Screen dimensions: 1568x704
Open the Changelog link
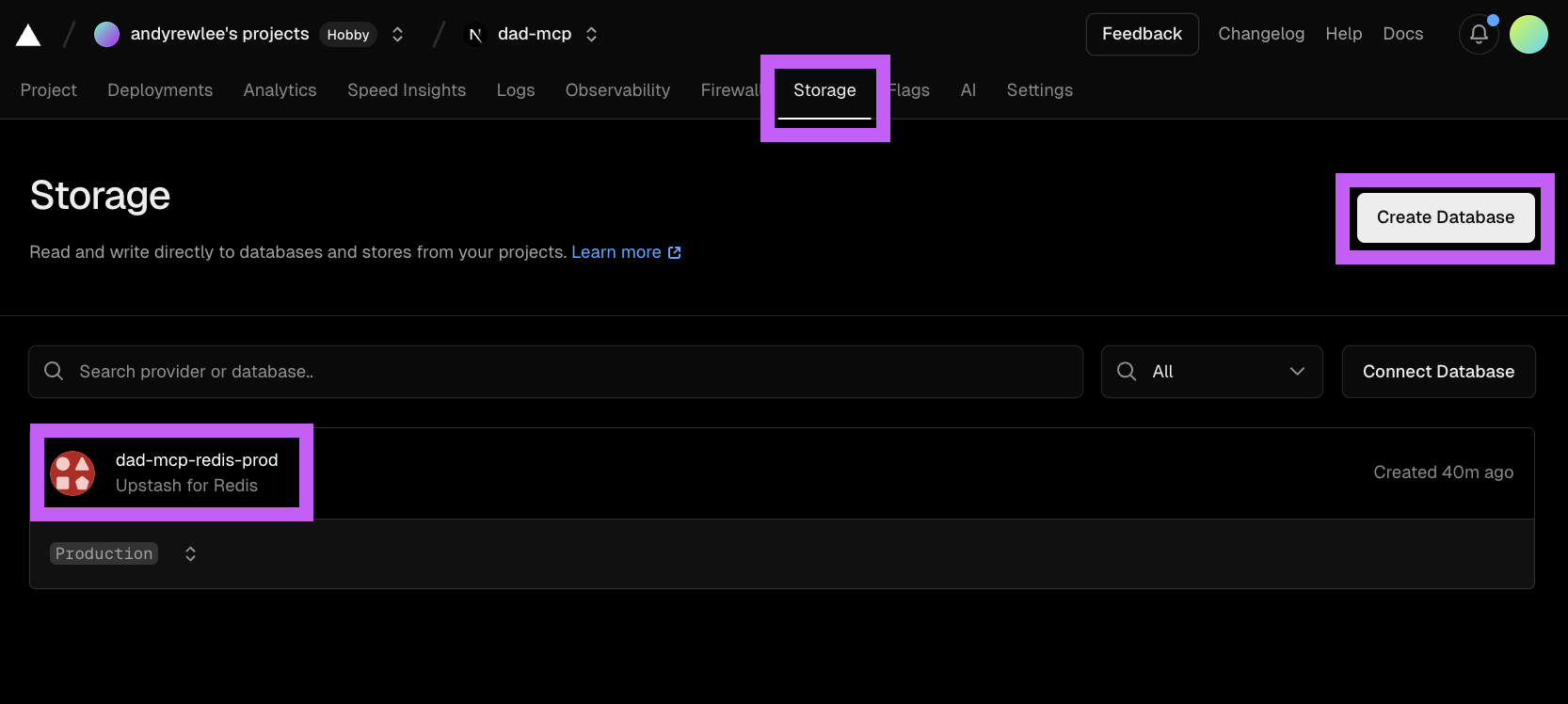(x=1261, y=34)
